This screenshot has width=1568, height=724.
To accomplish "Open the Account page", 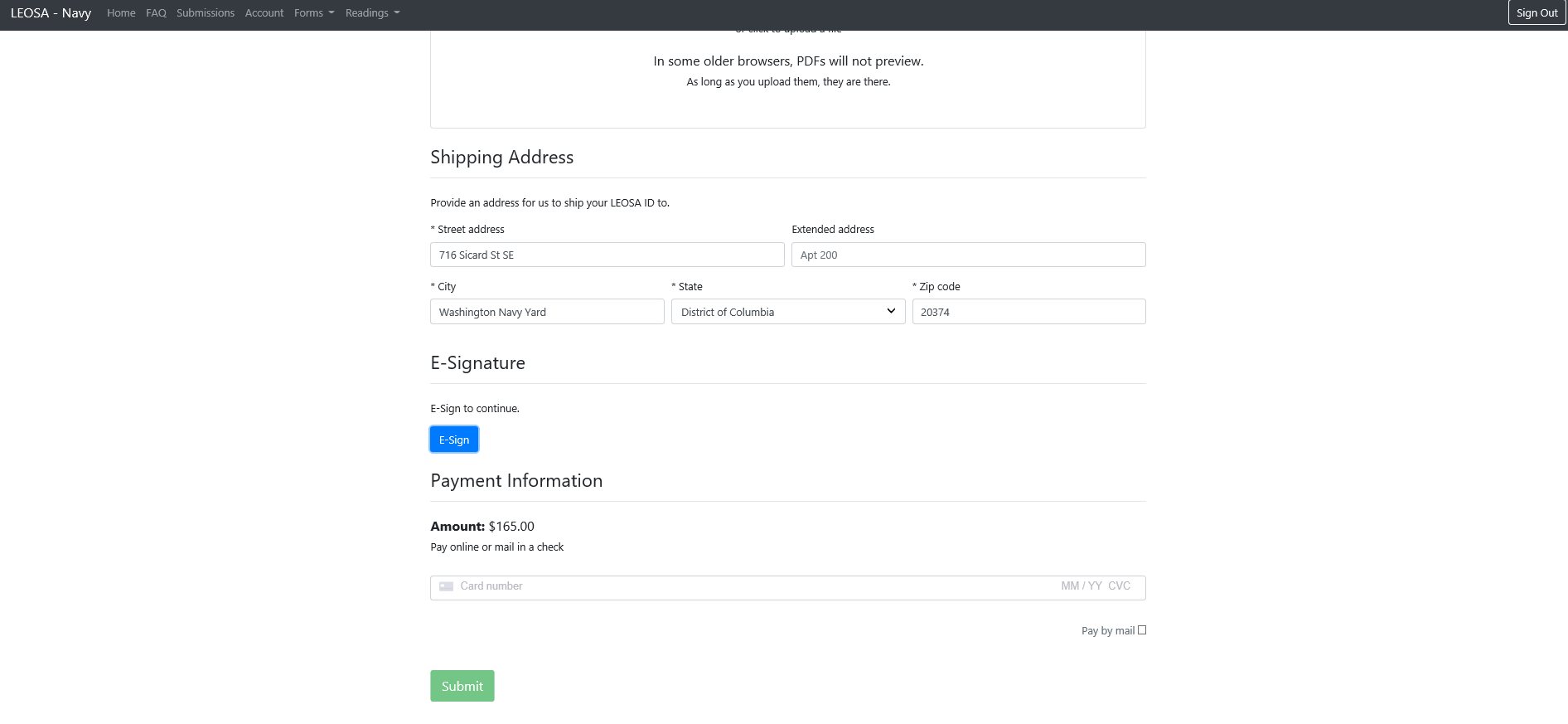I will (264, 13).
